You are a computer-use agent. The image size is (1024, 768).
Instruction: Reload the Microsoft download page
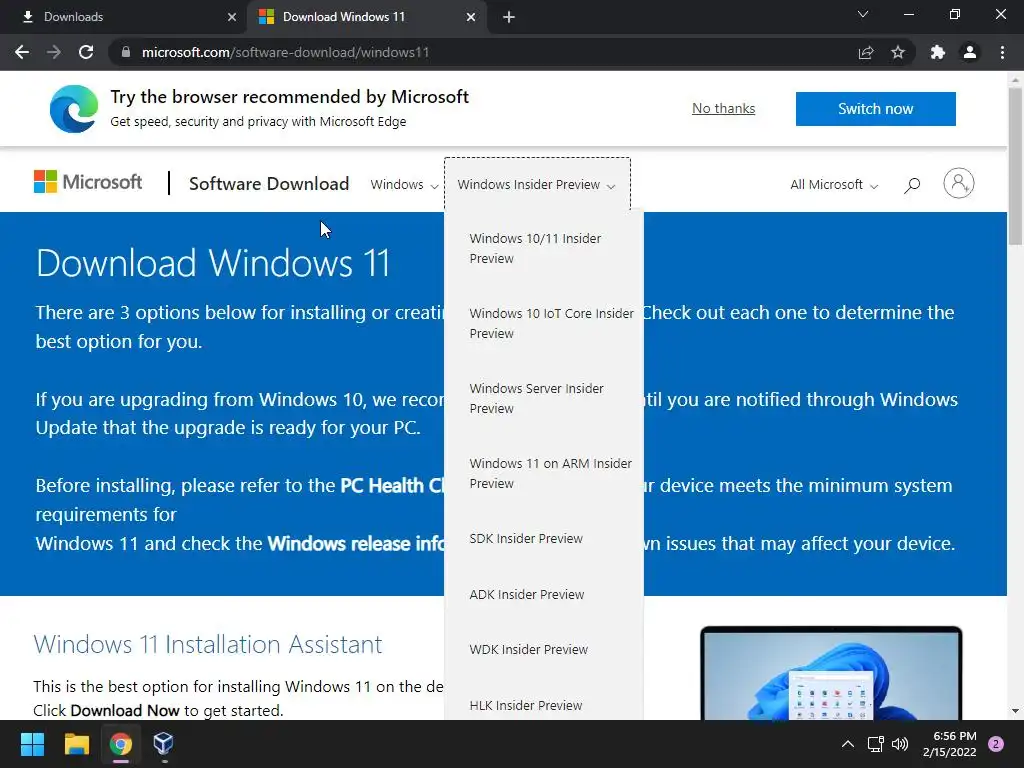86,52
